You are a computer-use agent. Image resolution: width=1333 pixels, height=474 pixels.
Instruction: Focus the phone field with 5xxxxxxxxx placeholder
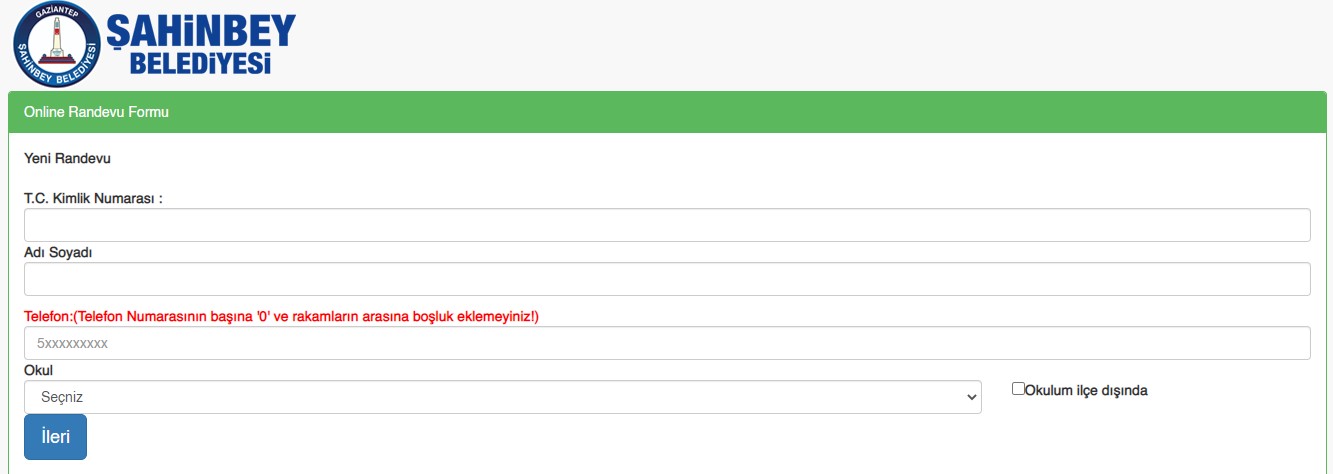tap(666, 343)
